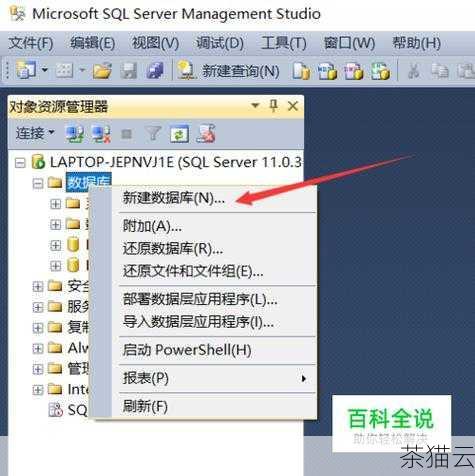Expand the Alw... folder node
Screen dimensions: 475x476
click(x=38, y=348)
